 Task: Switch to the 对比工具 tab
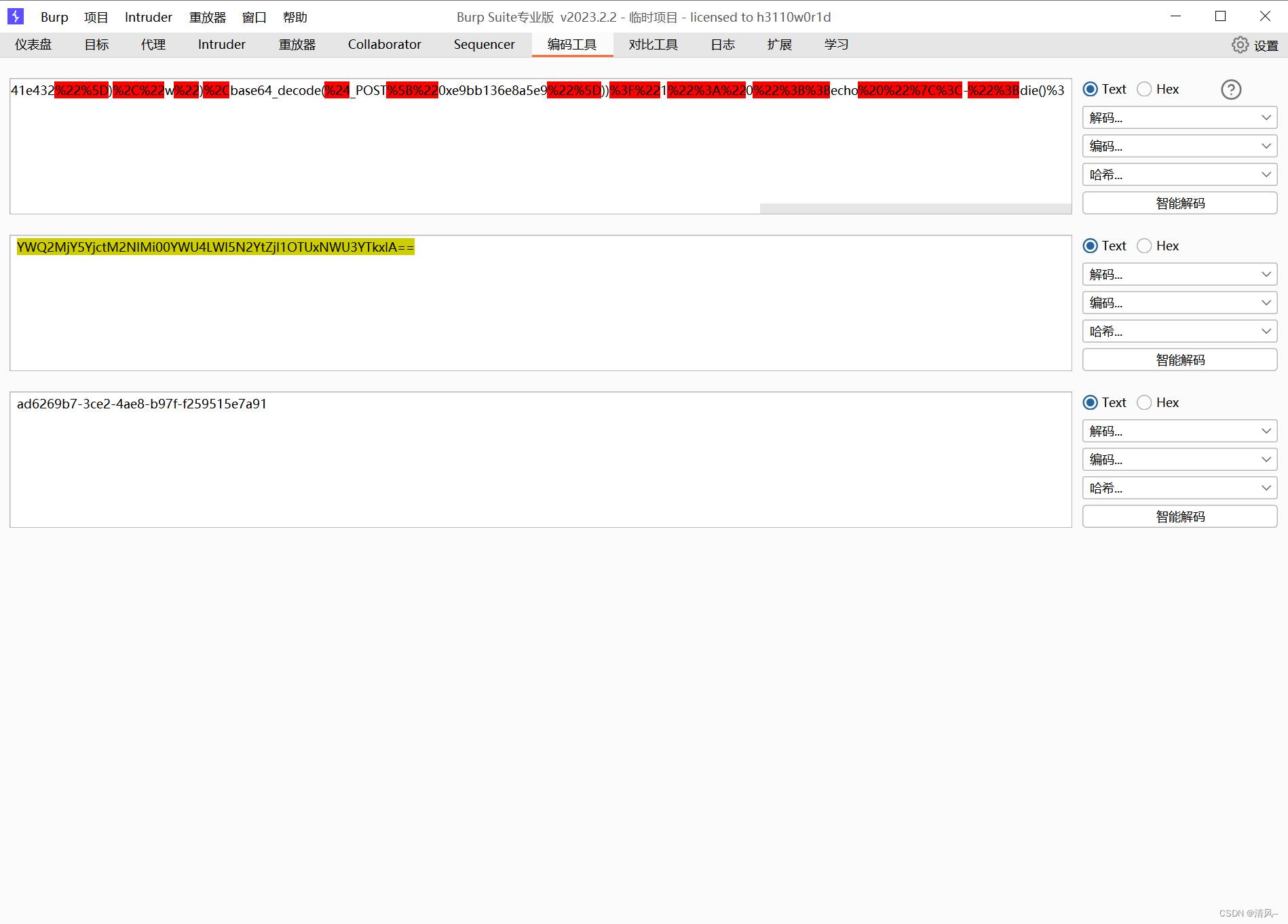pyautogui.click(x=653, y=45)
